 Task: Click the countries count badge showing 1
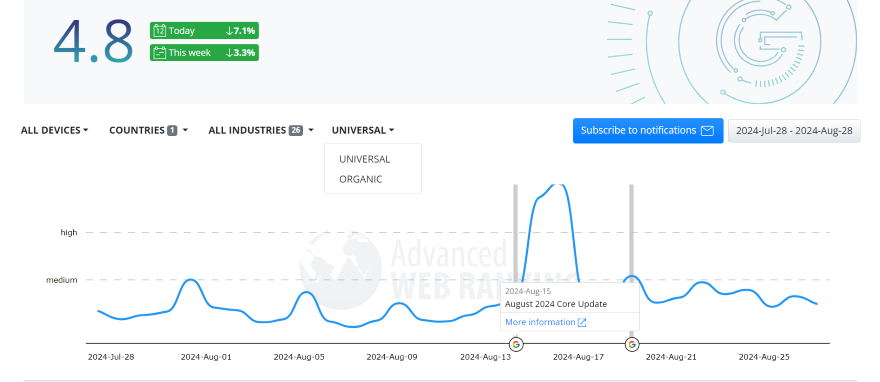point(172,131)
